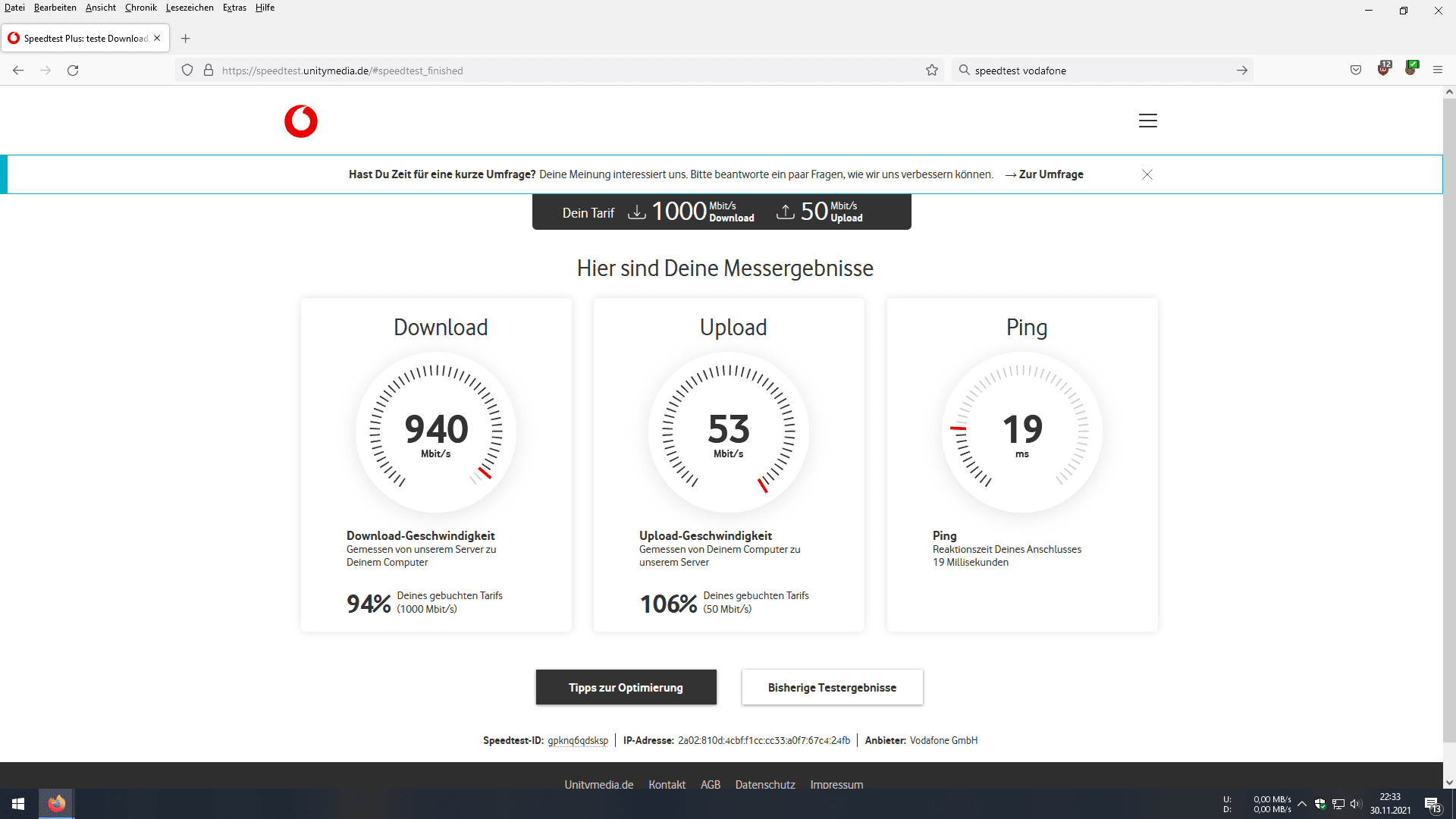Click the search field with speedtest vodafone

[1100, 71]
